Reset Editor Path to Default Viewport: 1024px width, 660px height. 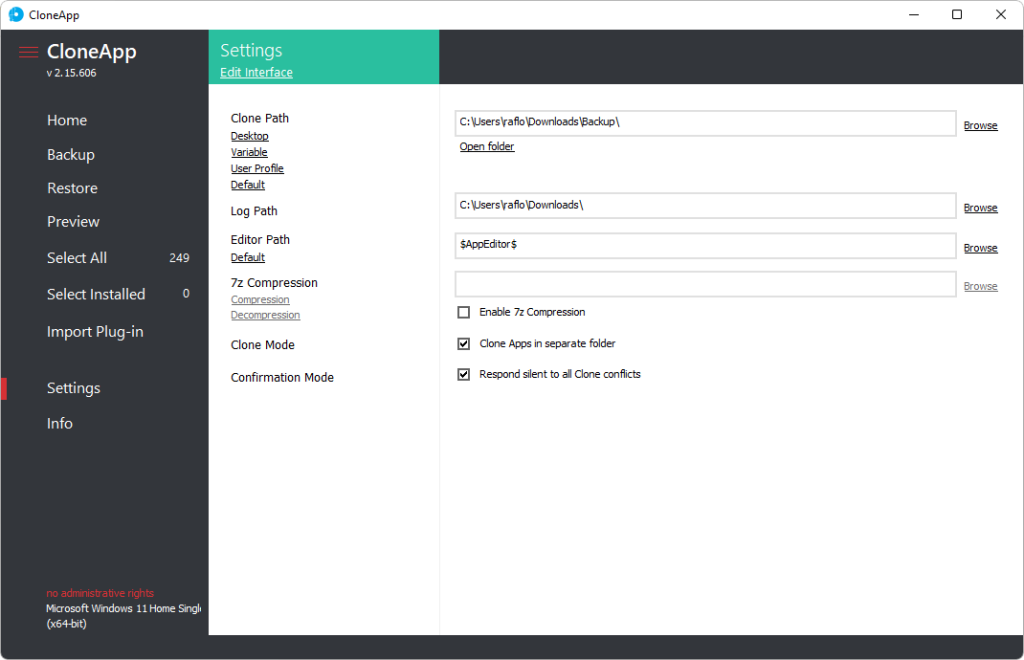click(x=247, y=257)
